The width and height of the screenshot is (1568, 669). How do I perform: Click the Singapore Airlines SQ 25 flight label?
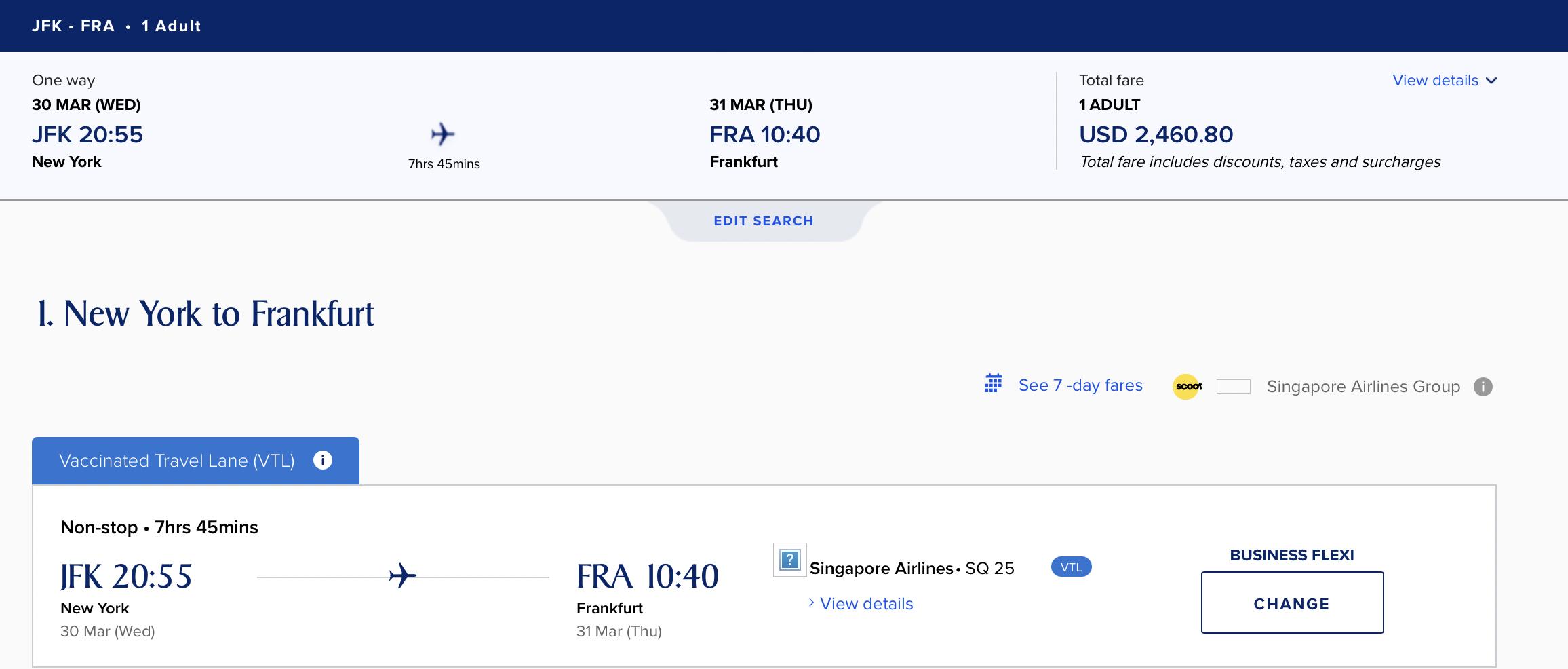912,569
